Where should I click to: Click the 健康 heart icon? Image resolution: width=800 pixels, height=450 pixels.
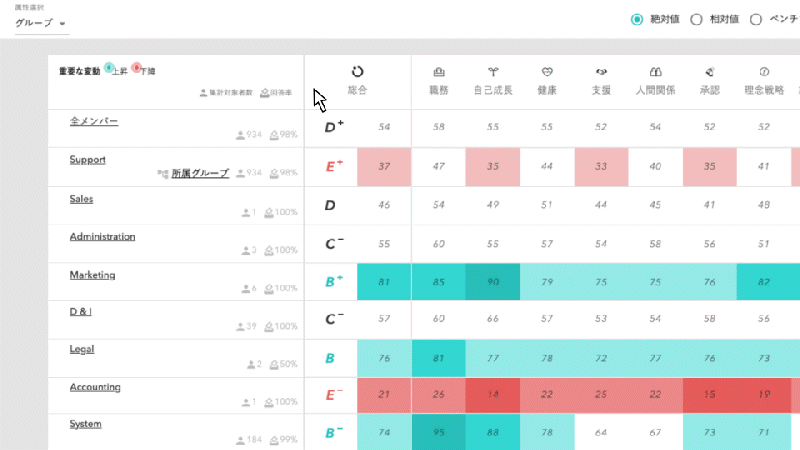point(547,72)
